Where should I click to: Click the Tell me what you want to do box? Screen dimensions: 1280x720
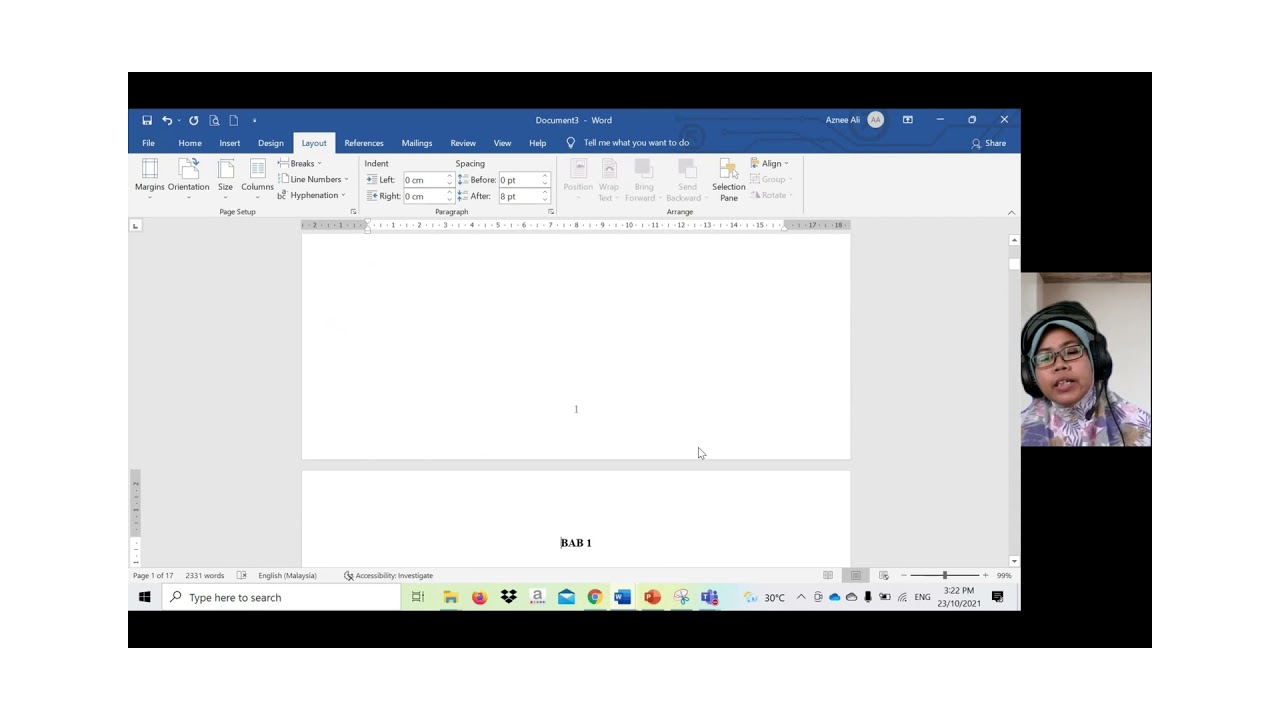(x=636, y=143)
